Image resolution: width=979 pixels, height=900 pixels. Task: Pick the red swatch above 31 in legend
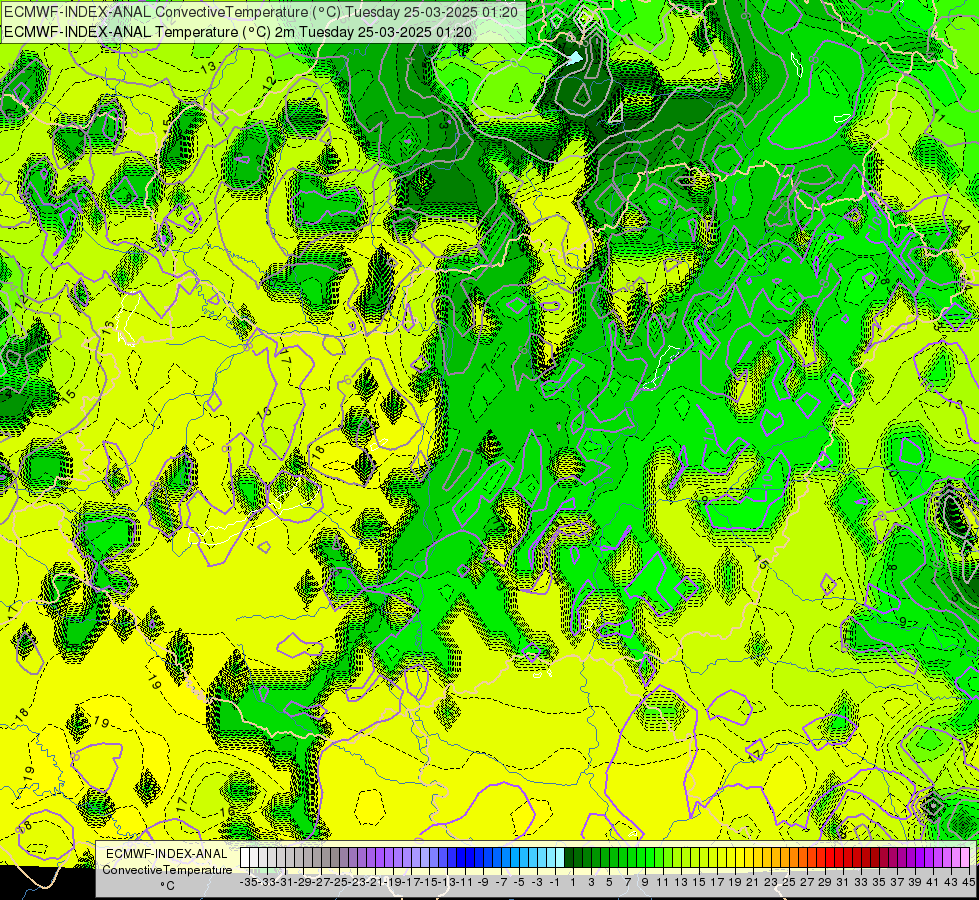coord(839,857)
